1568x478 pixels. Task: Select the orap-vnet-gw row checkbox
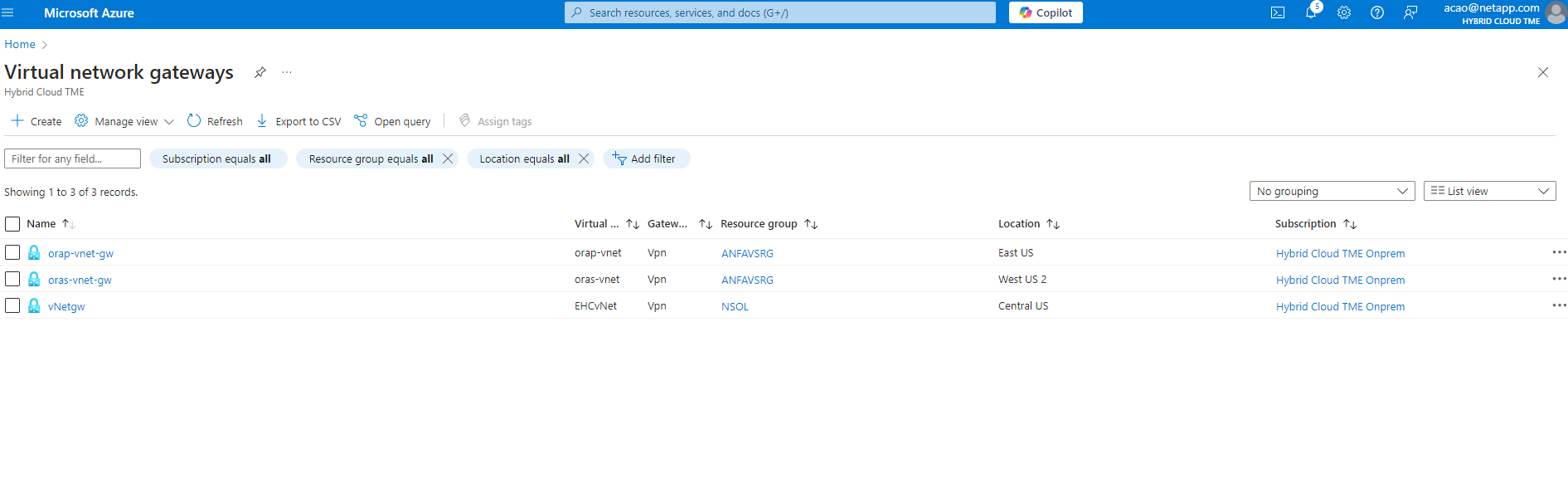12,252
